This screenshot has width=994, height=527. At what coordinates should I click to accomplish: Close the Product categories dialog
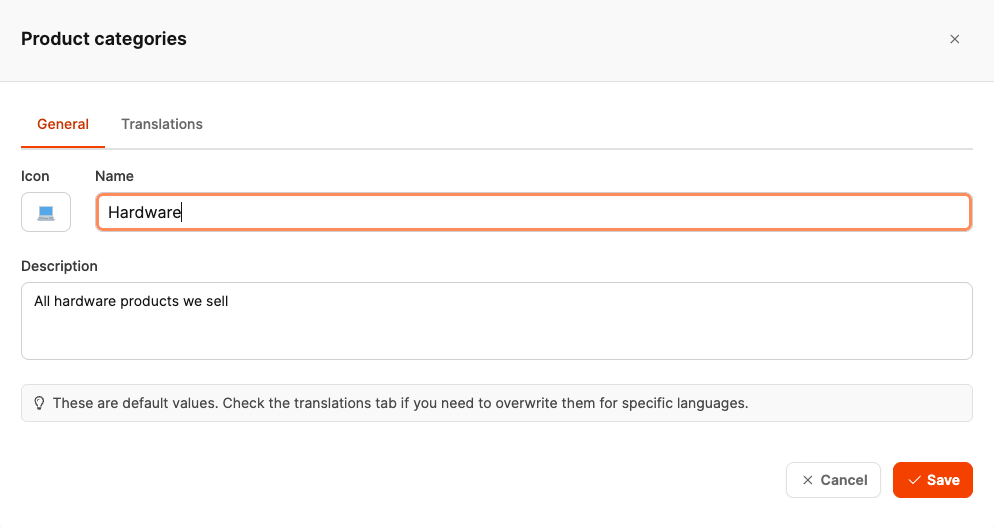[x=954, y=39]
